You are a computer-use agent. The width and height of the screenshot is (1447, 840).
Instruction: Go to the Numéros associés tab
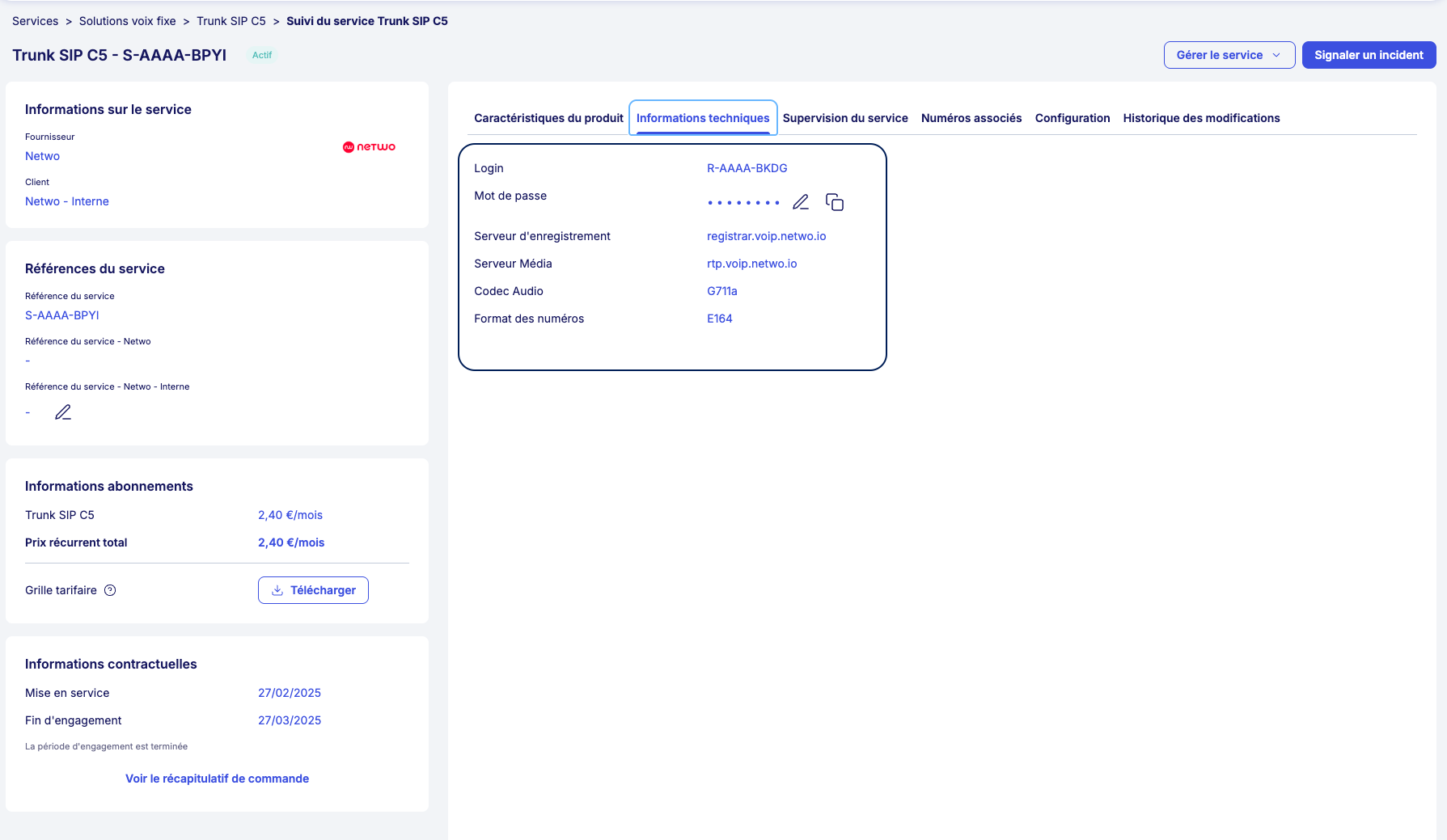[971, 118]
